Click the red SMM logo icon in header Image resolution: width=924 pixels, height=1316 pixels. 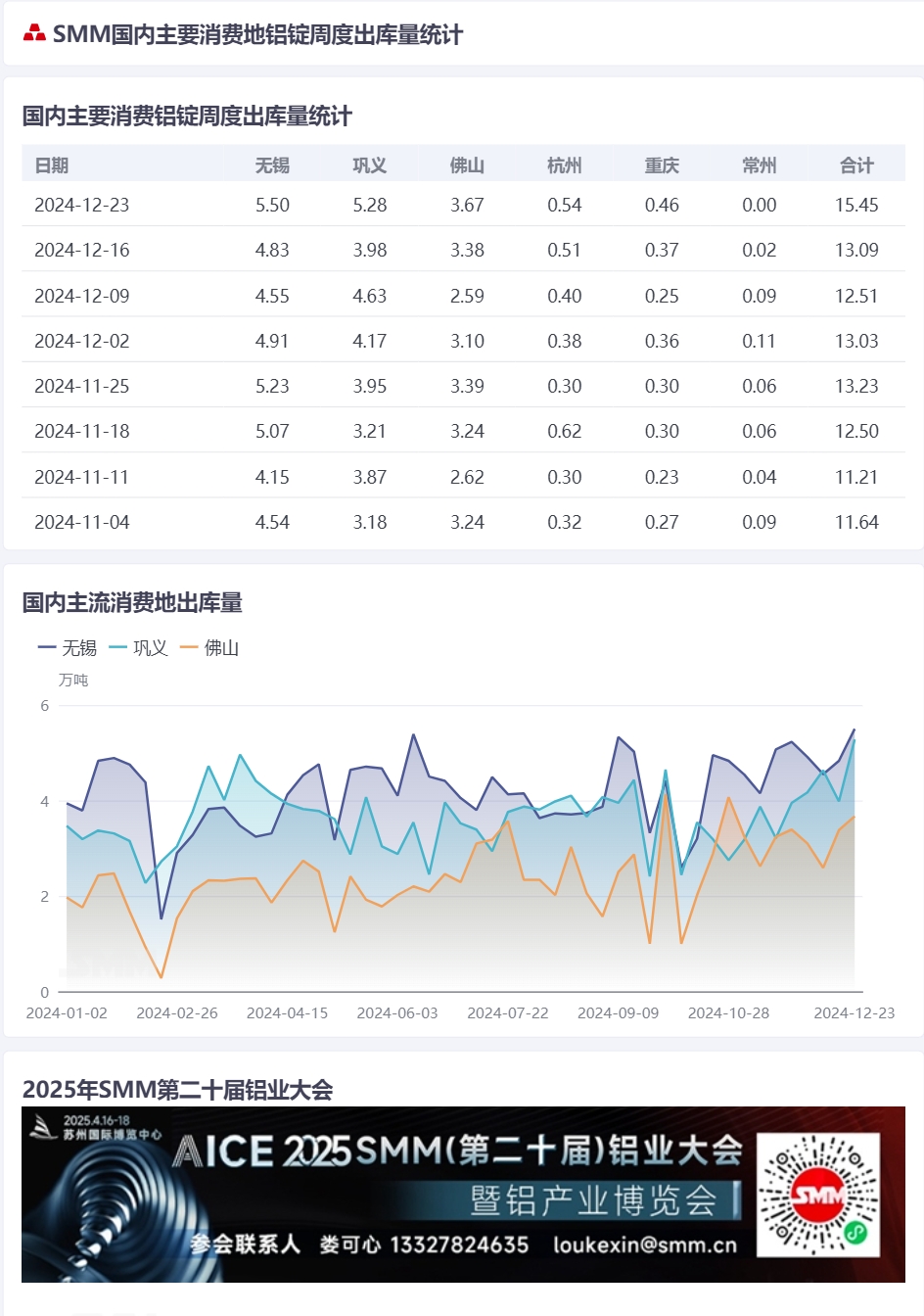[x=34, y=34]
